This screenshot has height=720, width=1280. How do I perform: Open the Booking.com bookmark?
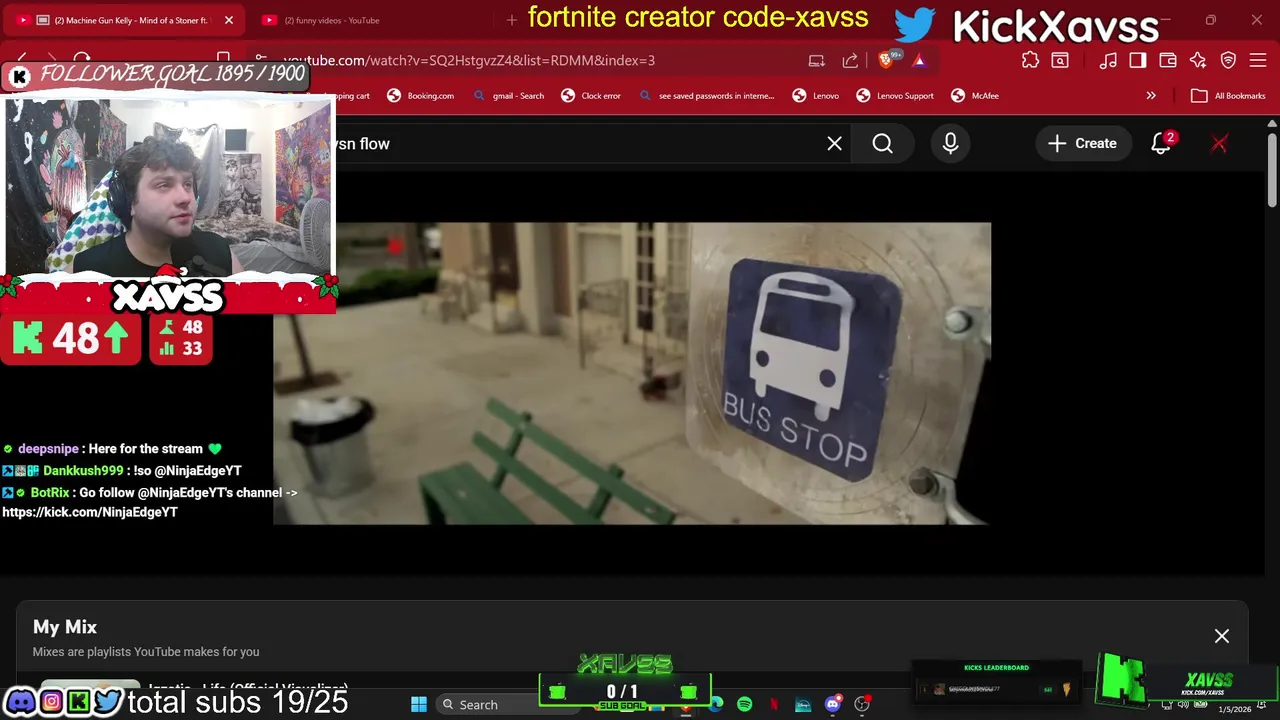click(420, 96)
